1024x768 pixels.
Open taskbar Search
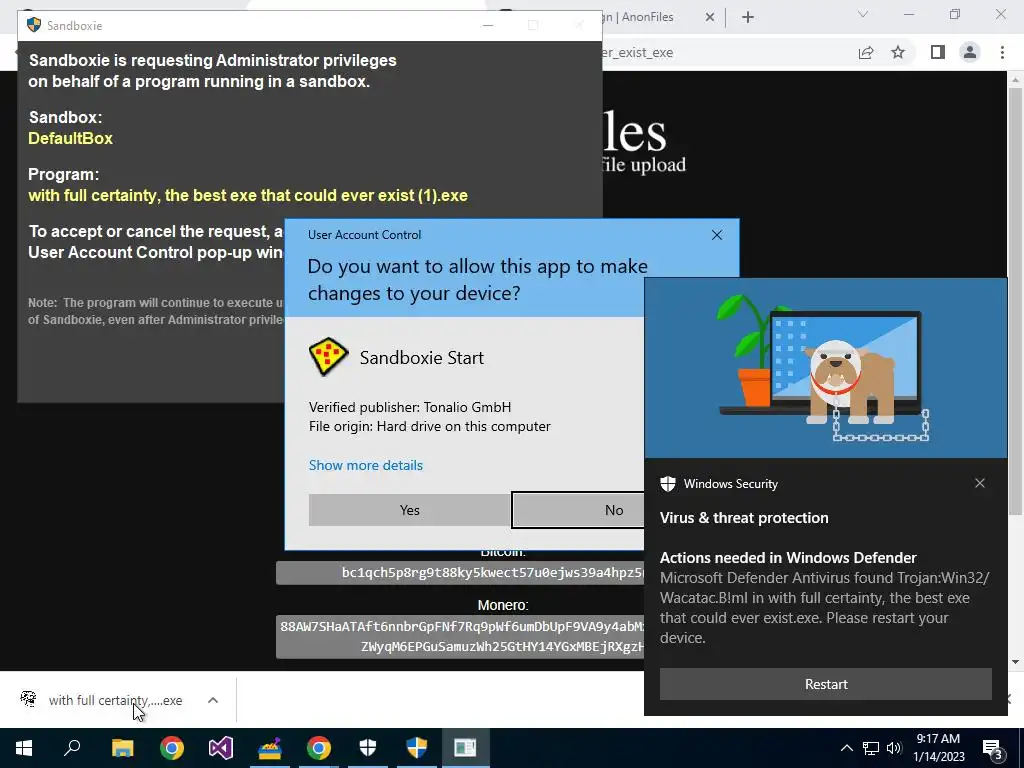tap(72, 748)
